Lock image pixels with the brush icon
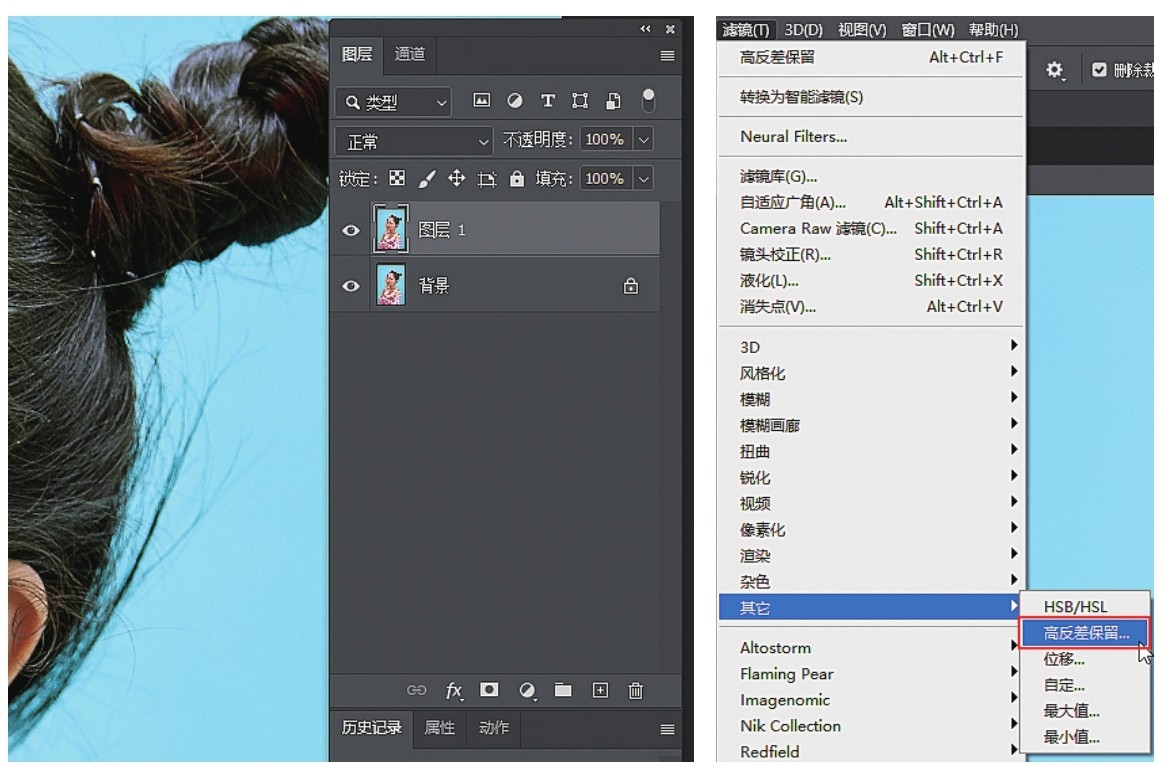The image size is (1168, 766). [427, 179]
